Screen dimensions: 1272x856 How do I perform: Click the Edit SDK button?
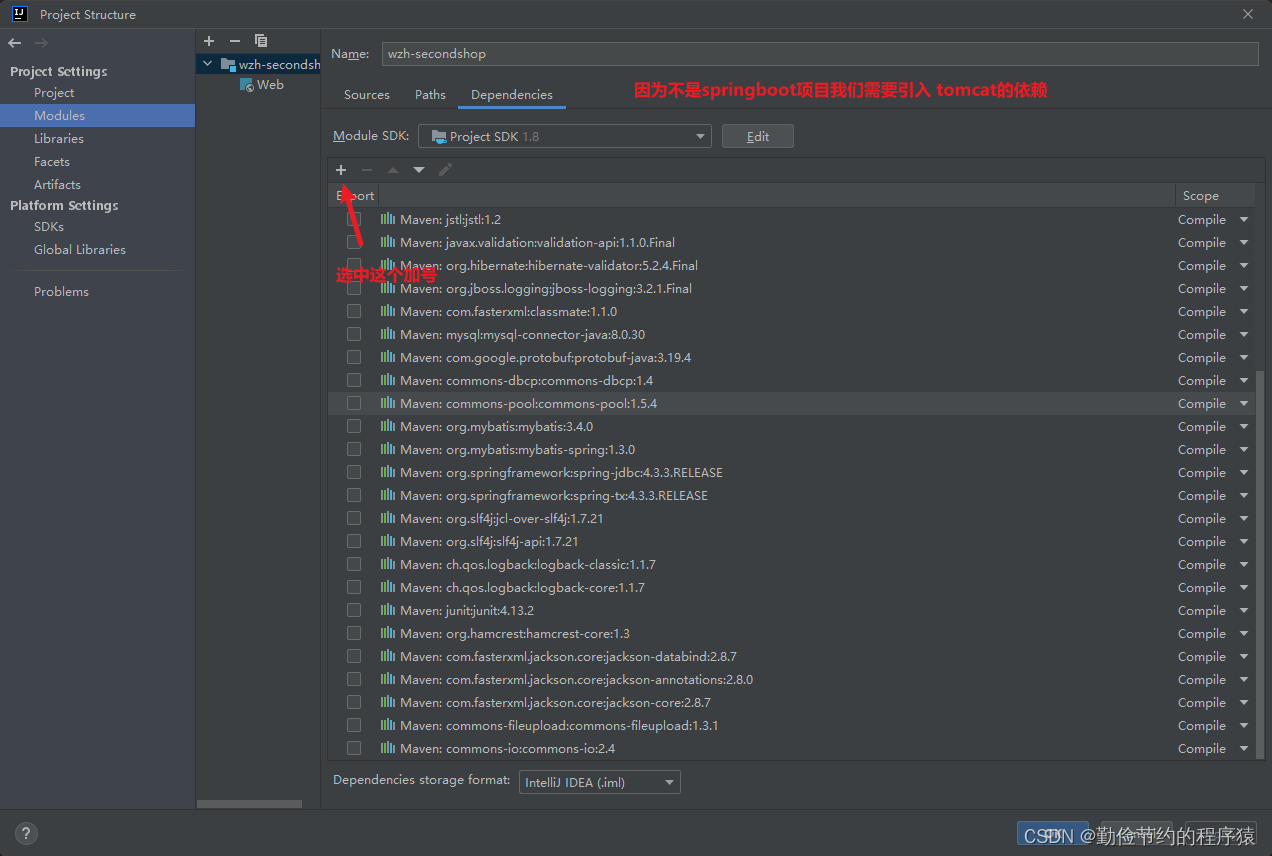click(758, 136)
